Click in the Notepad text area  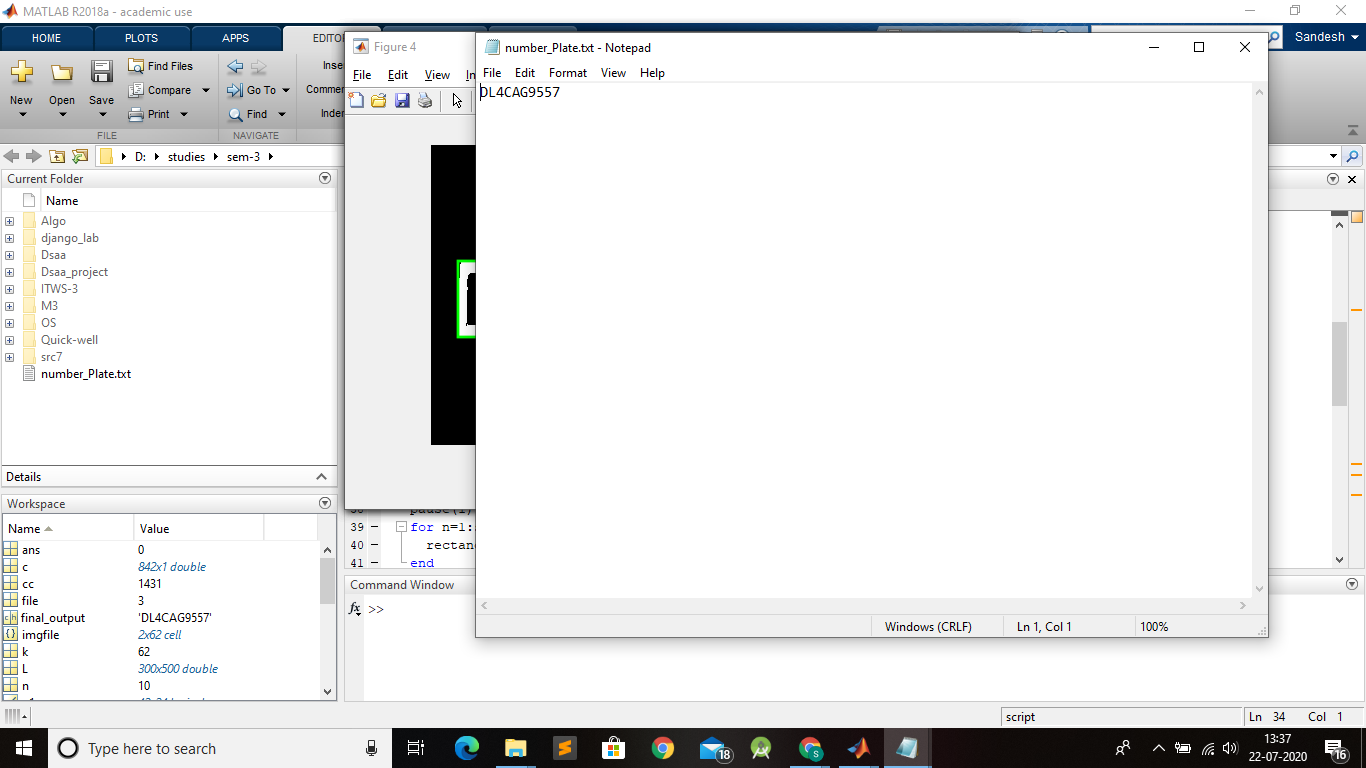click(864, 340)
